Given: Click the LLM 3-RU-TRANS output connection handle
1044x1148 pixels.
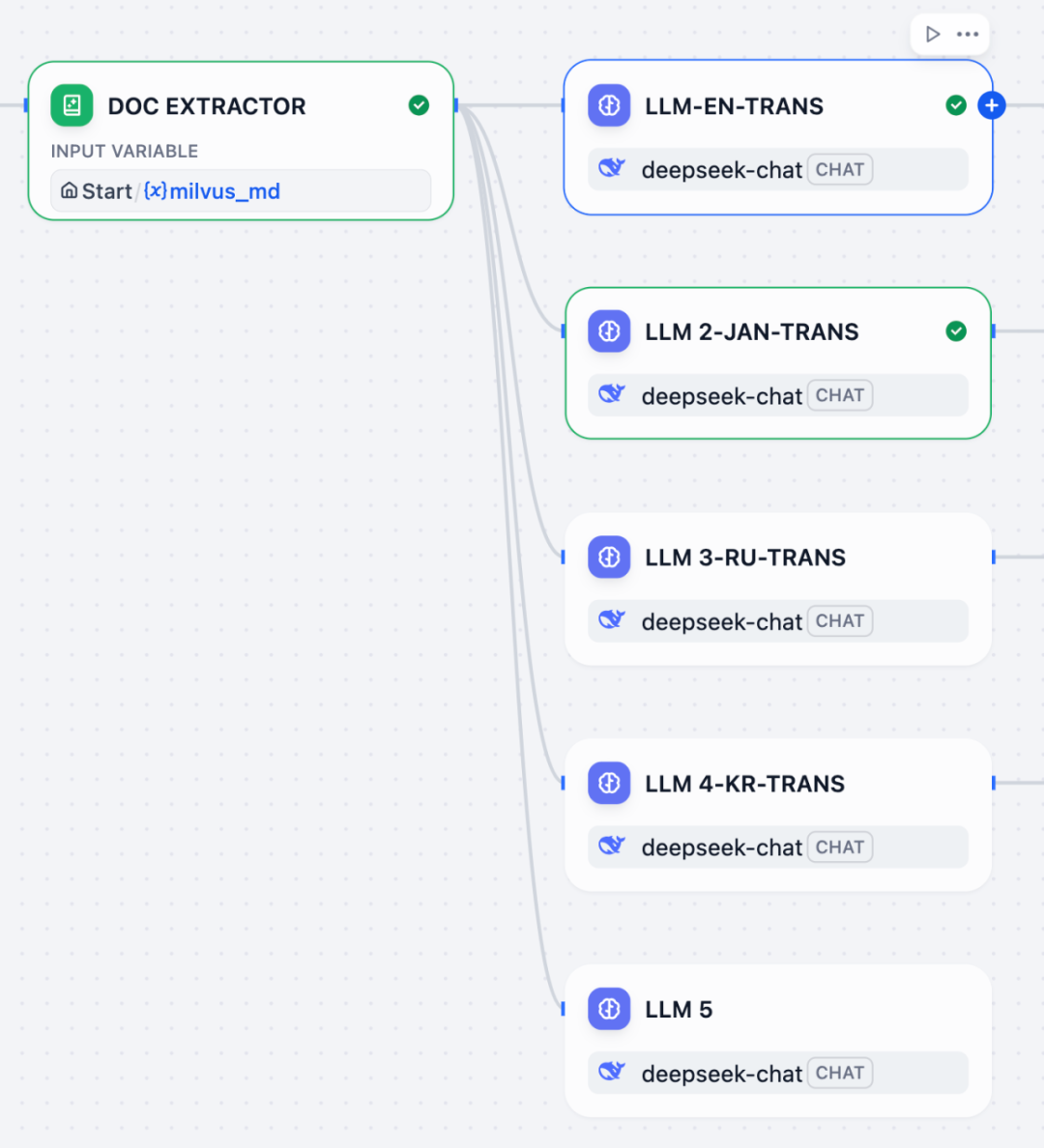Looking at the screenshot, I should click(x=993, y=557).
